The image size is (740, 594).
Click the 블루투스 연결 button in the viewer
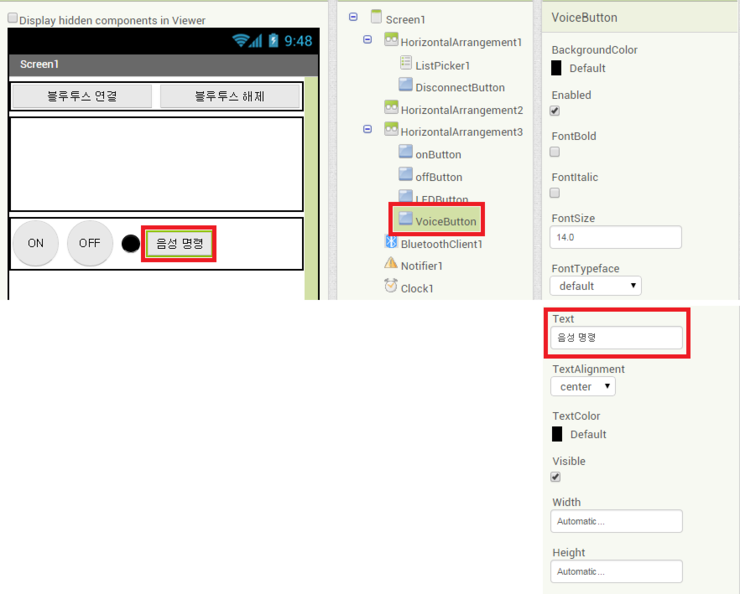[x=82, y=96]
